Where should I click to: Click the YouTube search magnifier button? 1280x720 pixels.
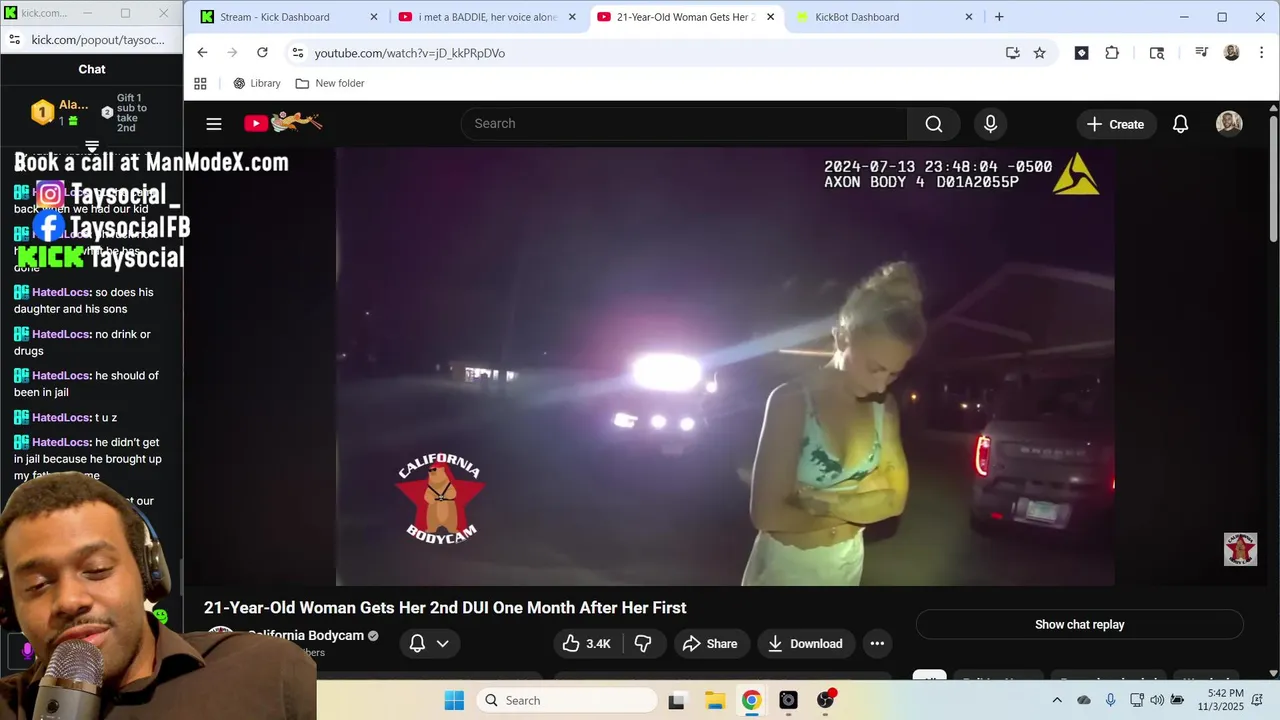click(933, 124)
